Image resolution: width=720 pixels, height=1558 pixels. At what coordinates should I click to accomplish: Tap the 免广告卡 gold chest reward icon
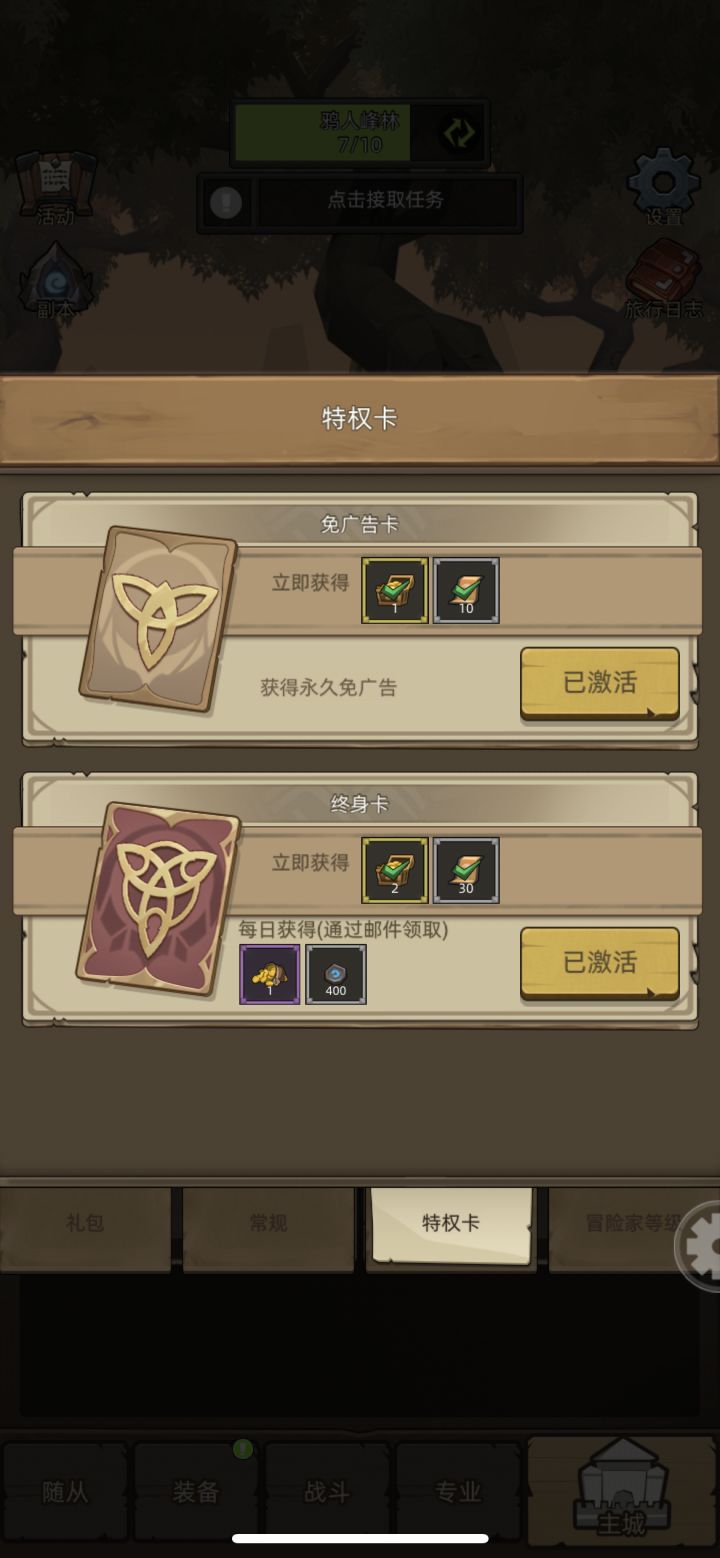(395, 590)
